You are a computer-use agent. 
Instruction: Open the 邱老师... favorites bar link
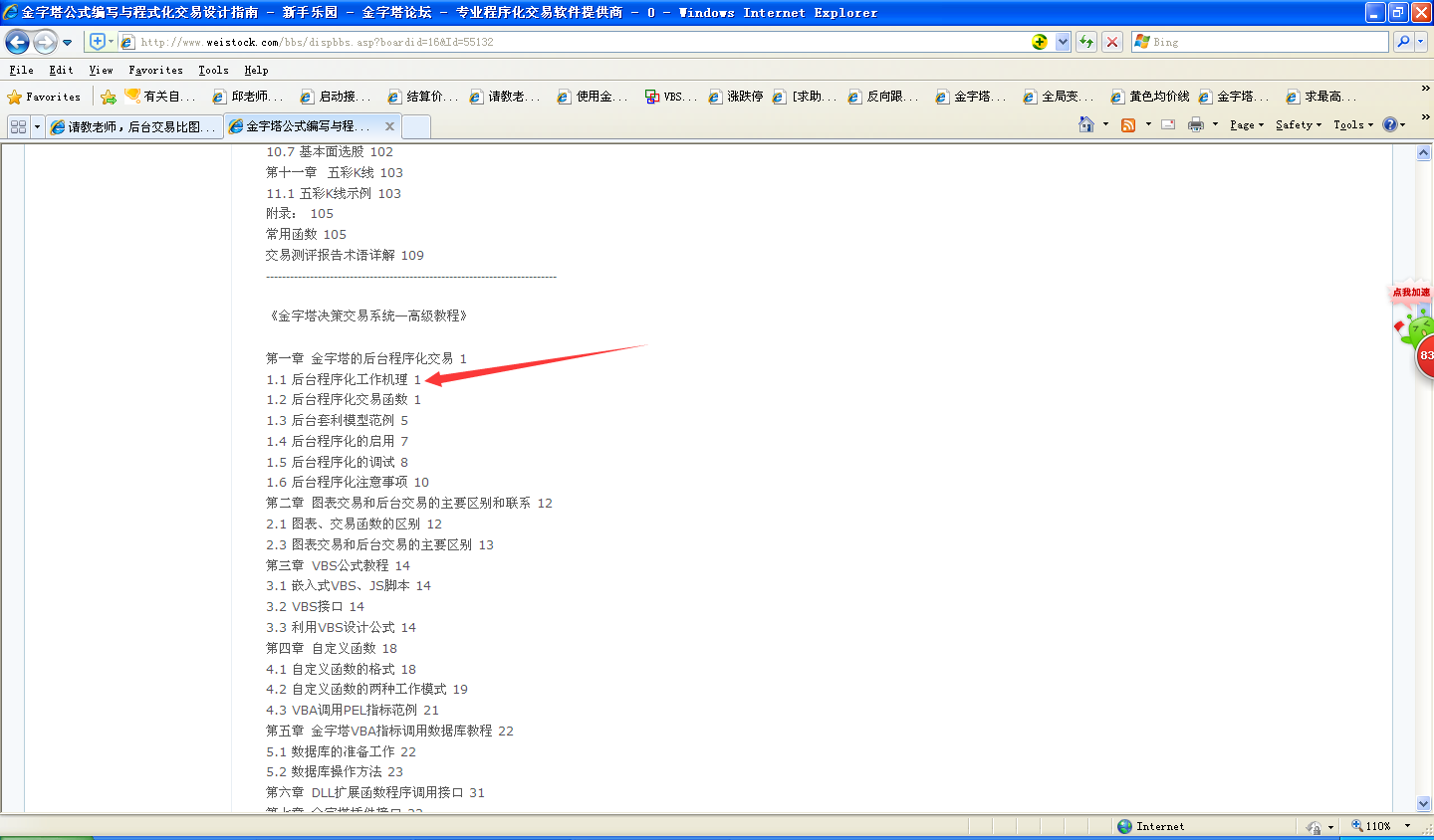pyautogui.click(x=248, y=97)
